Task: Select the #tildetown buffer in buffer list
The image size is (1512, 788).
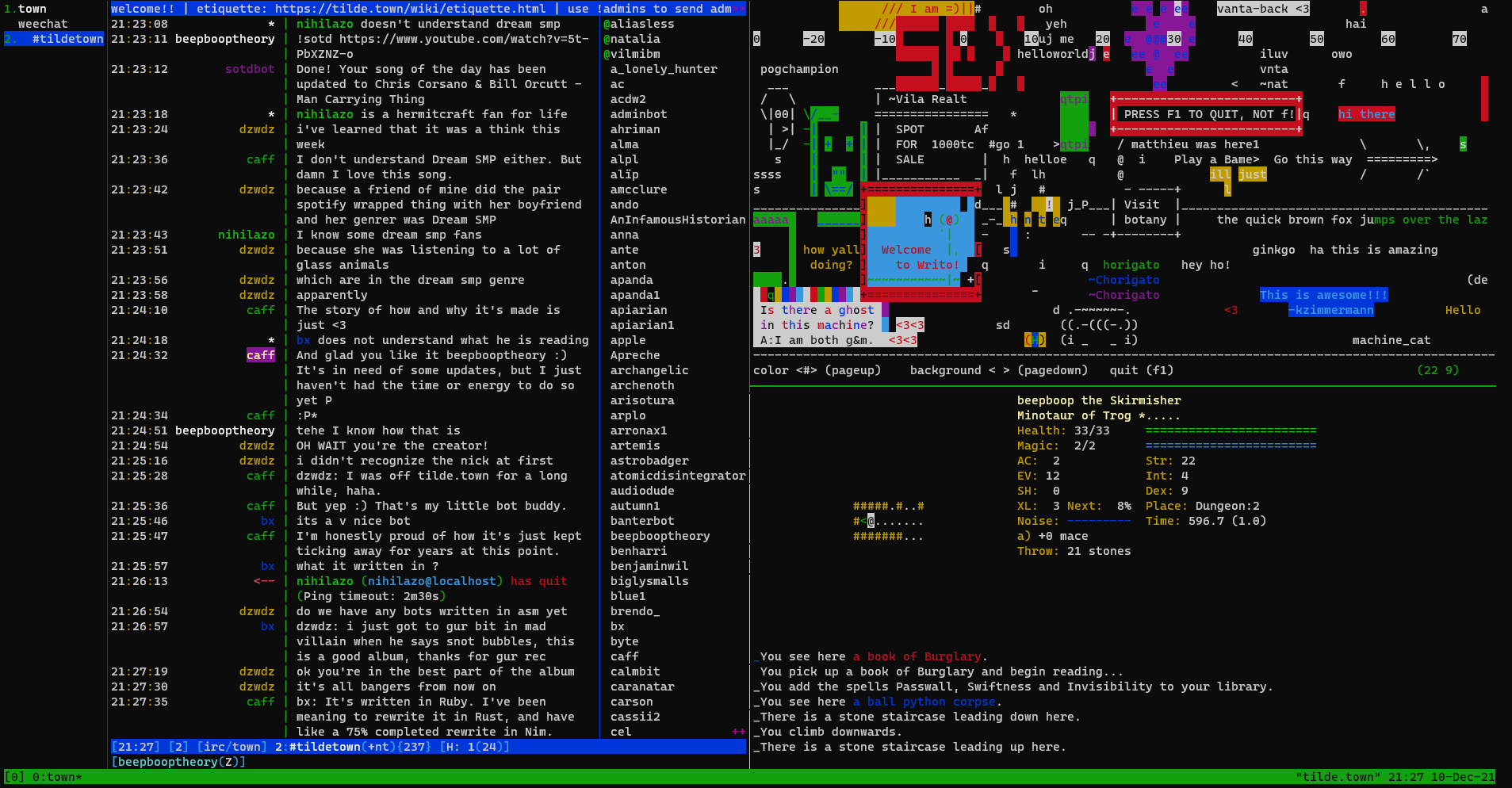Action: (67, 39)
